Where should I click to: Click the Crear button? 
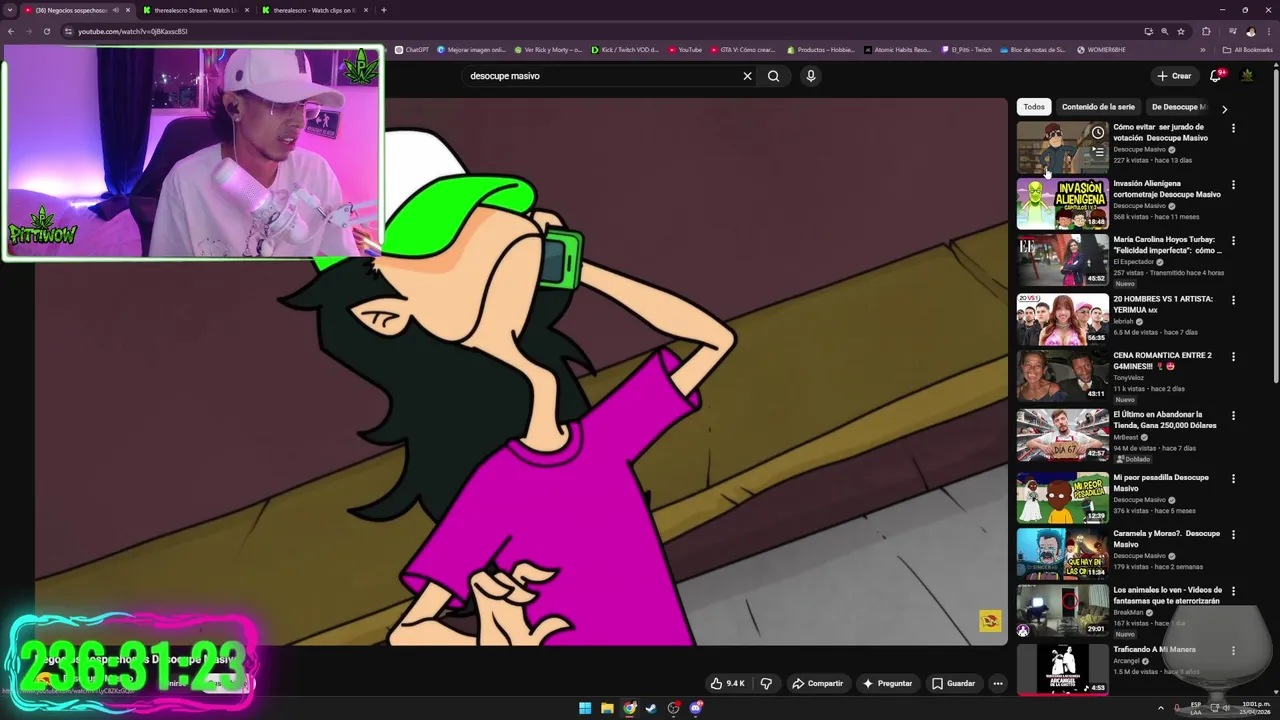tap(1174, 76)
